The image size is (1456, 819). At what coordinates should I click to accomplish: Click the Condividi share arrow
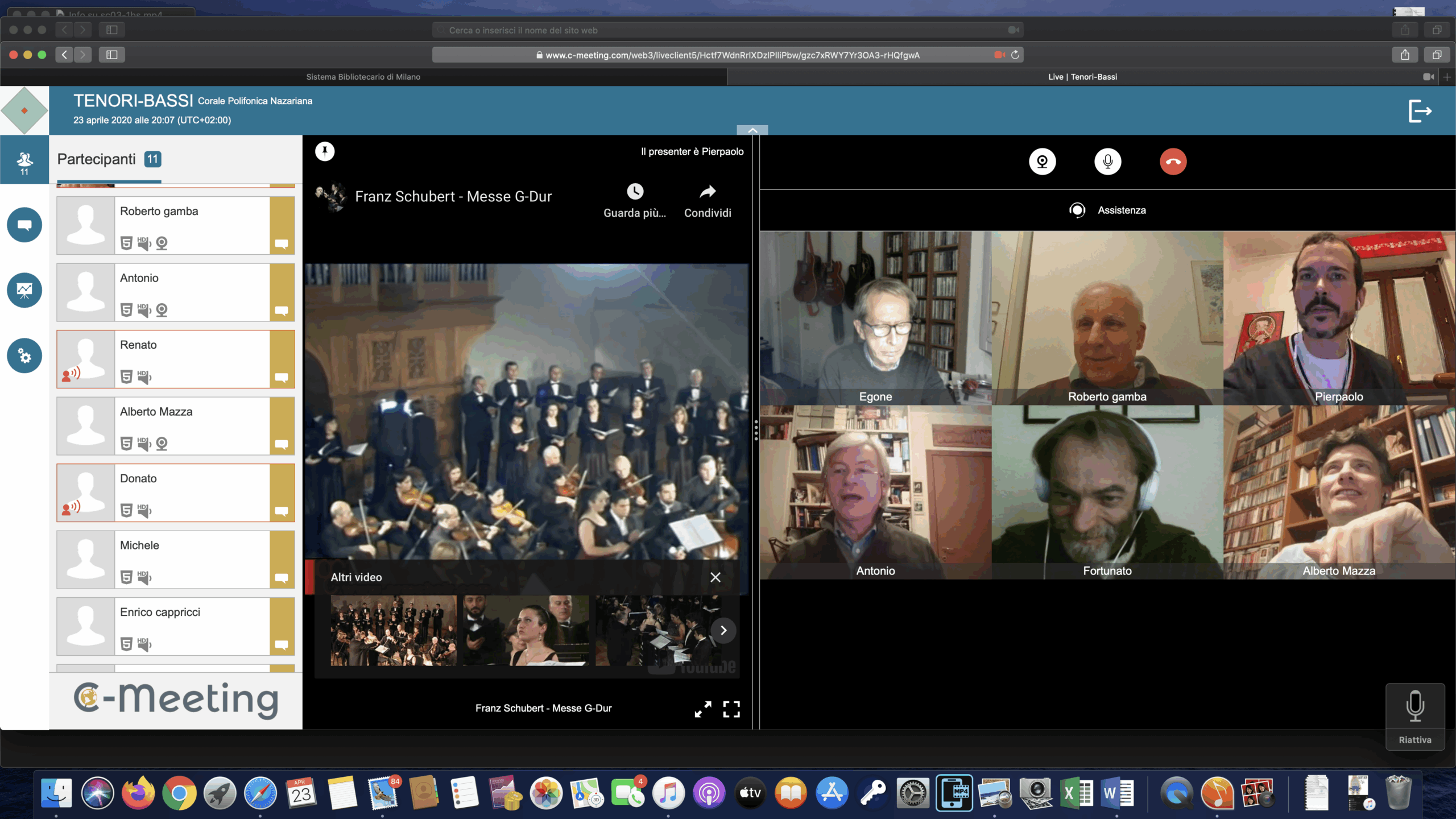pyautogui.click(x=708, y=192)
